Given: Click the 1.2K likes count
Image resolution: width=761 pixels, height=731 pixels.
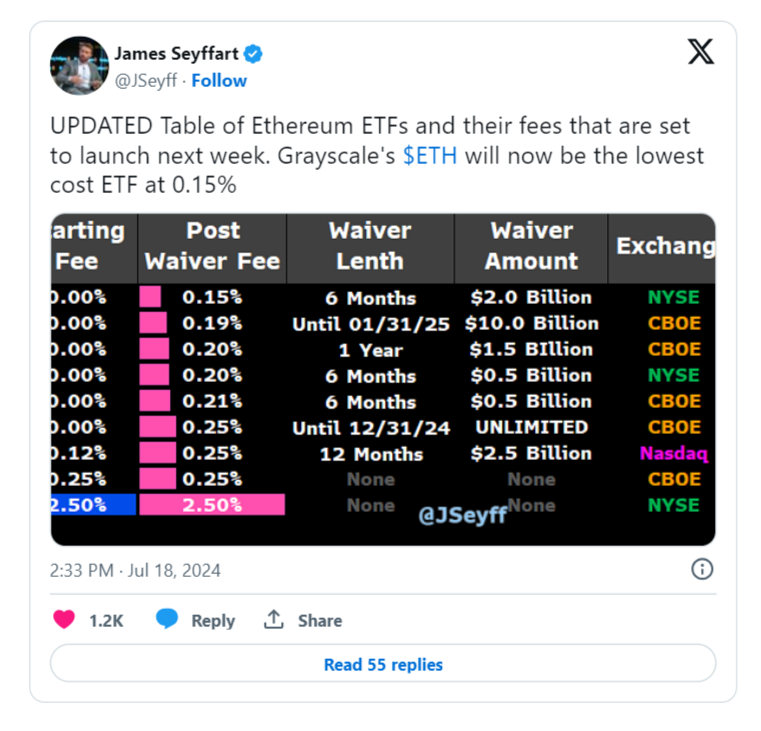Looking at the screenshot, I should point(106,620).
